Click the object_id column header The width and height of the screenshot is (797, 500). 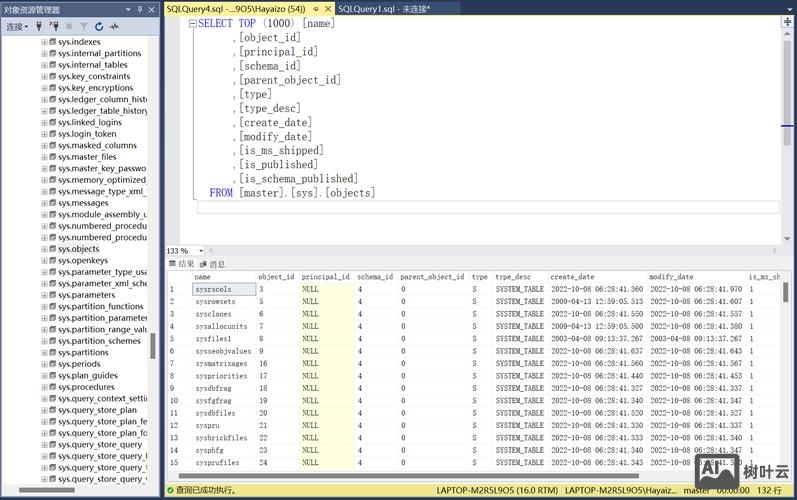point(276,277)
